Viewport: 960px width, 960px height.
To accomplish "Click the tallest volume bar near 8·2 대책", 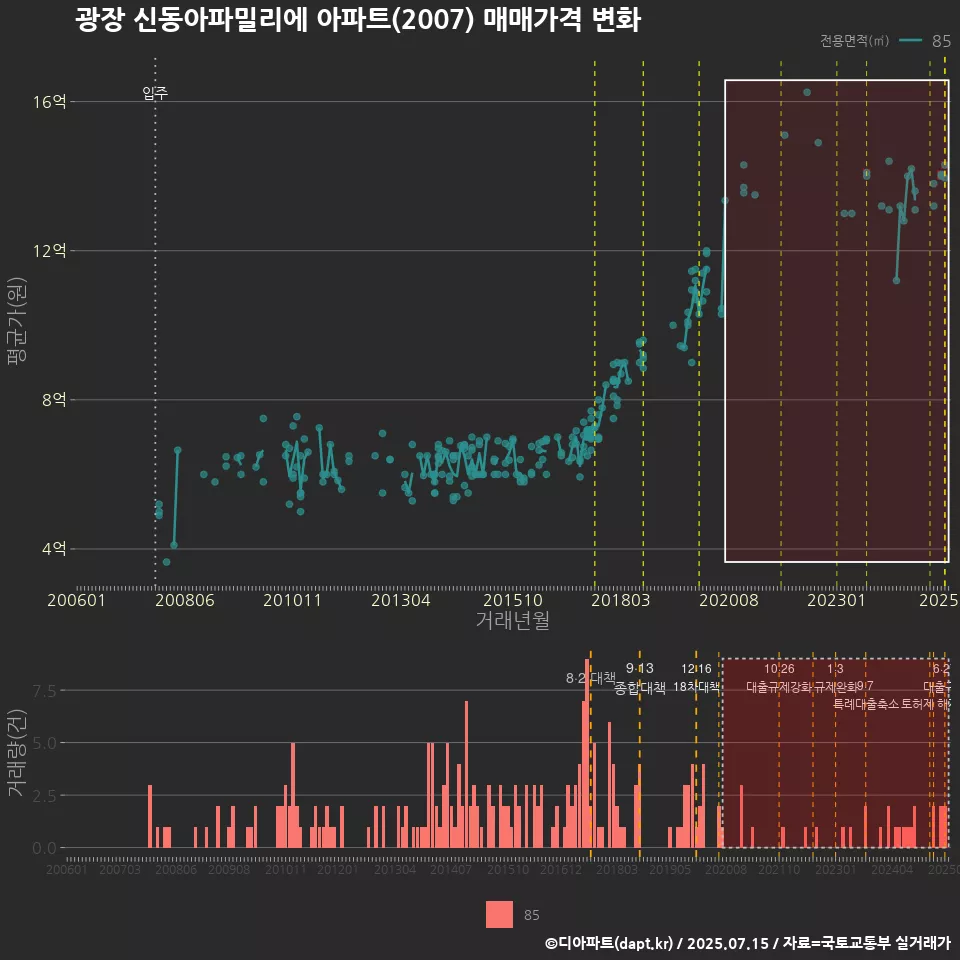I will click(x=587, y=753).
